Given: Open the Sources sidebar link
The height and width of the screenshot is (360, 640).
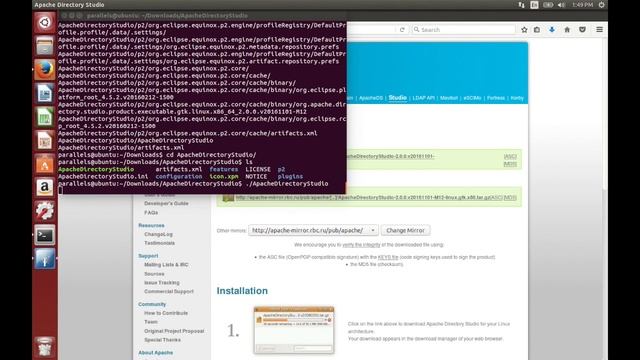Looking at the screenshot, I should point(154,274).
